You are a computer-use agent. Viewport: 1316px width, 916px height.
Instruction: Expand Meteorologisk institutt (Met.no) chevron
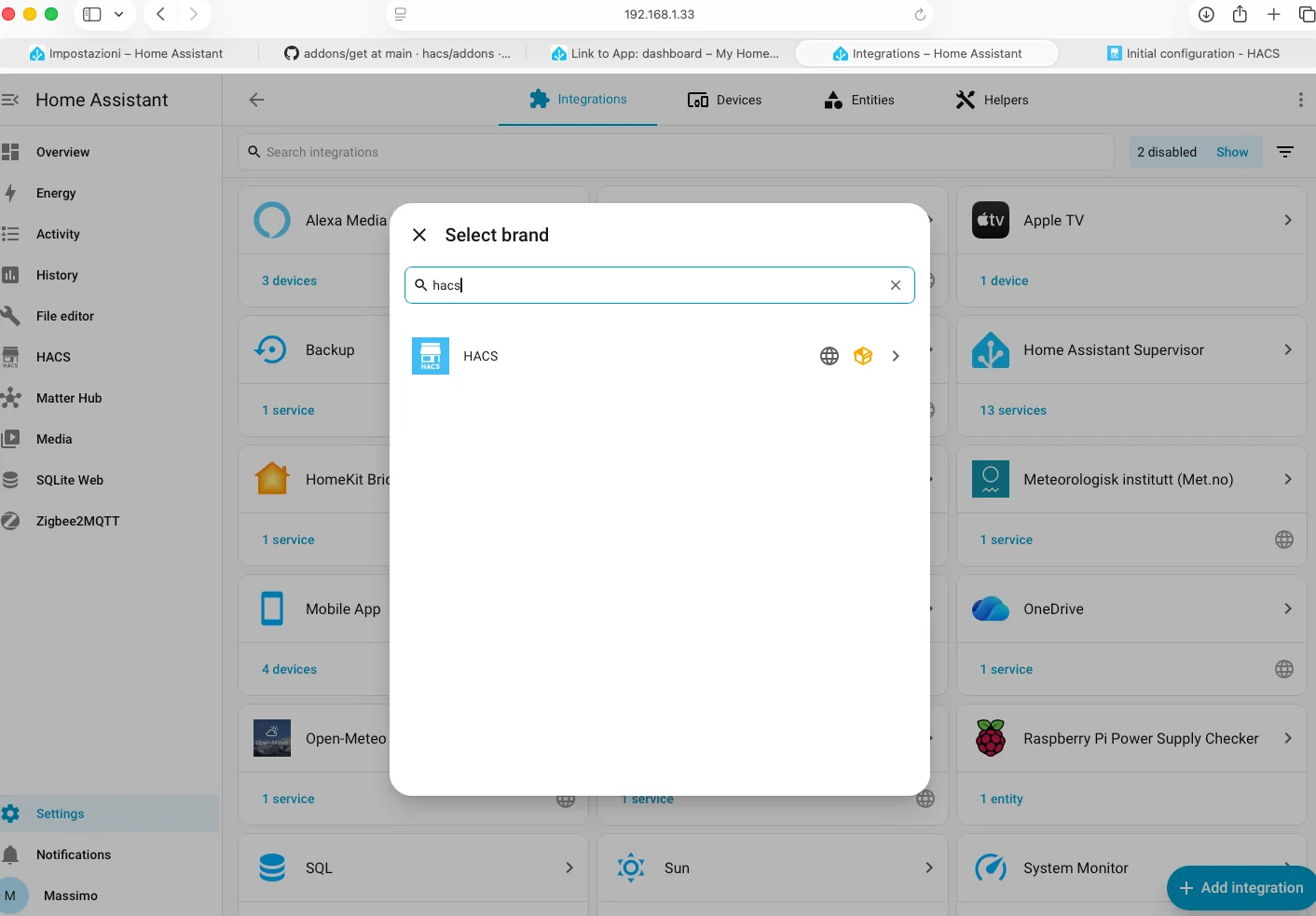point(1288,479)
